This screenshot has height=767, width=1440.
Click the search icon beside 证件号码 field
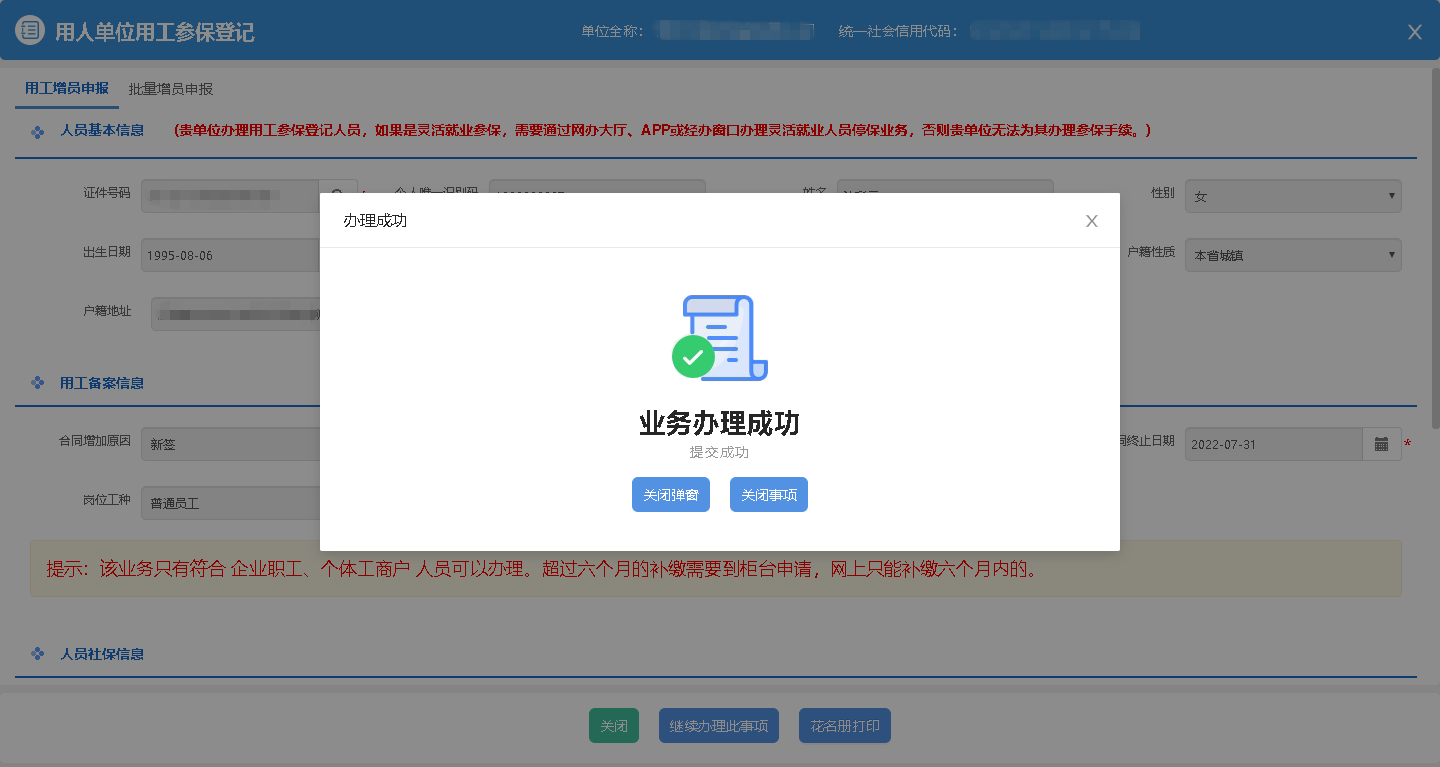tap(337, 196)
